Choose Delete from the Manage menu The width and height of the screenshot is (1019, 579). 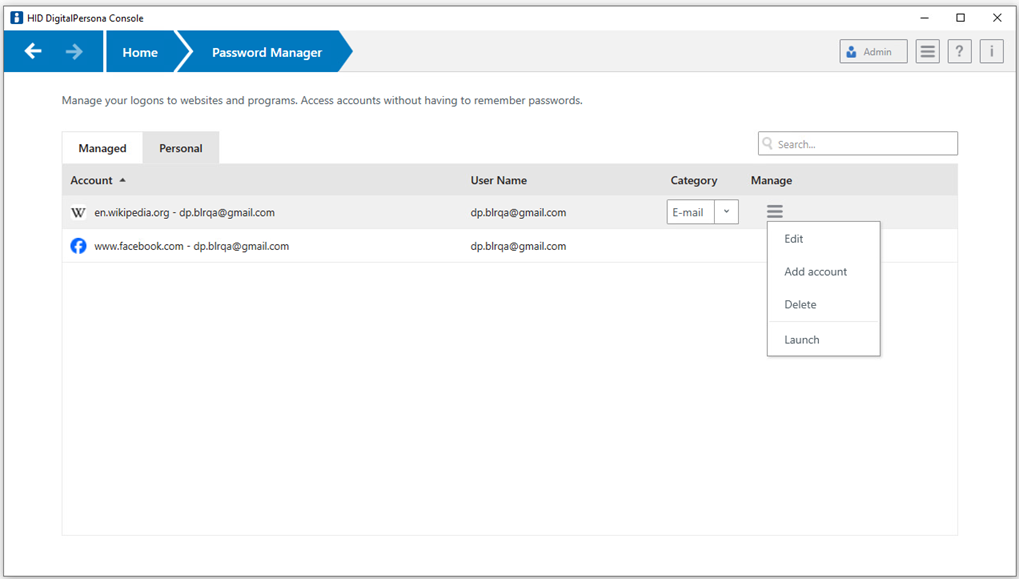[800, 305]
